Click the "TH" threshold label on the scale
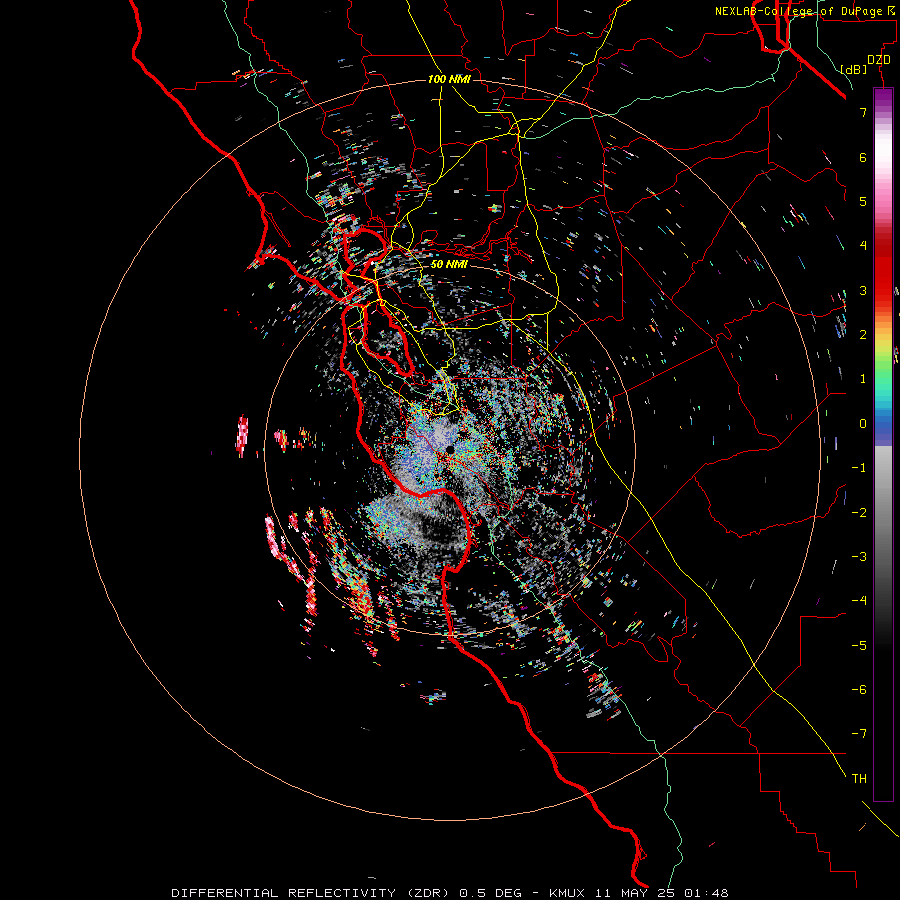 pos(859,778)
